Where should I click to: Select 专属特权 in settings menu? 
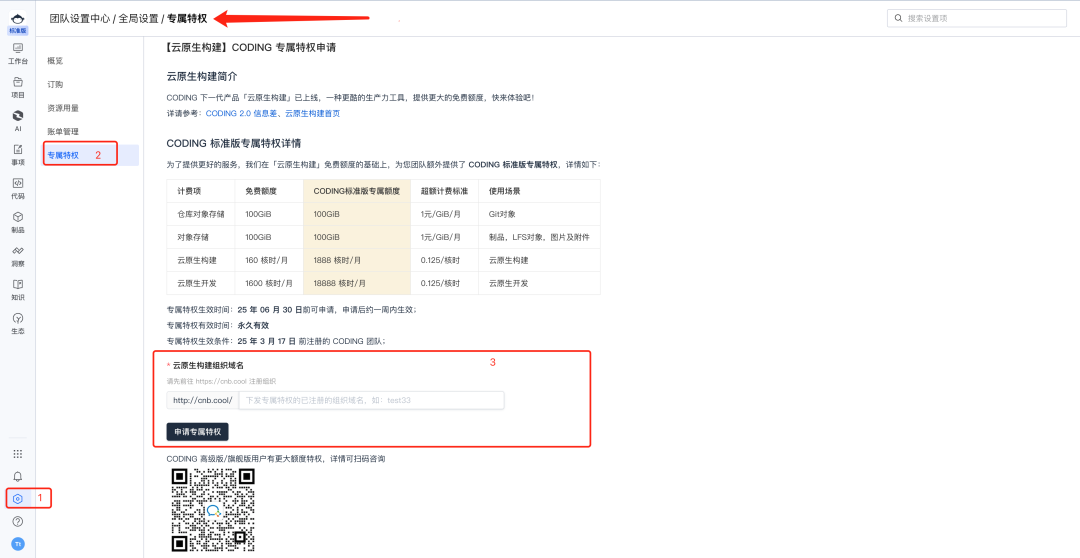[x=63, y=155]
